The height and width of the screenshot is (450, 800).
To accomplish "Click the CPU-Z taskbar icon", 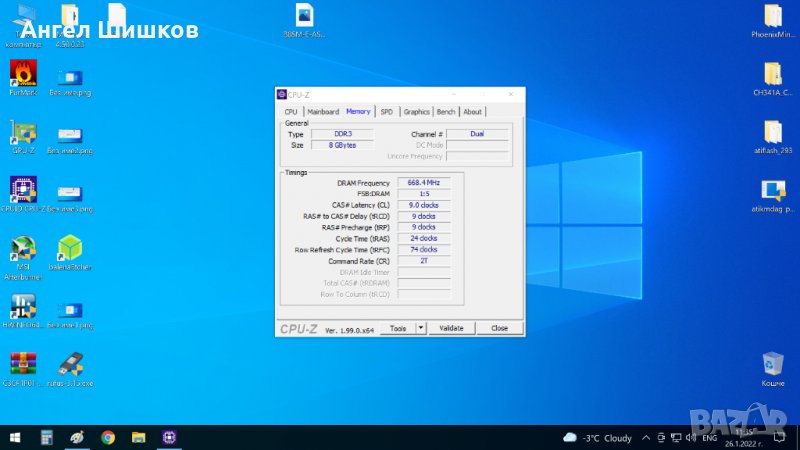I will [x=168, y=437].
